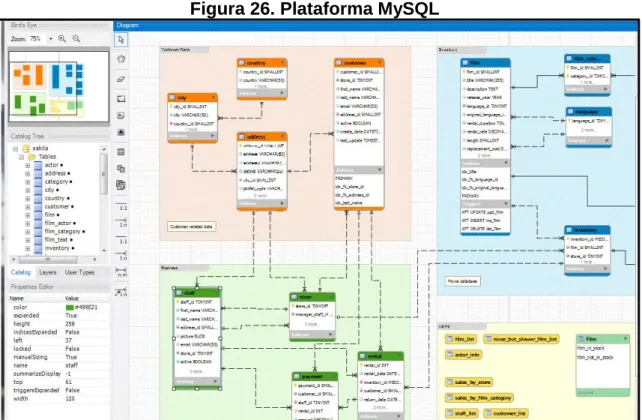Collapse the customer table Indexes section
642x420 pixels.
(x=380, y=169)
